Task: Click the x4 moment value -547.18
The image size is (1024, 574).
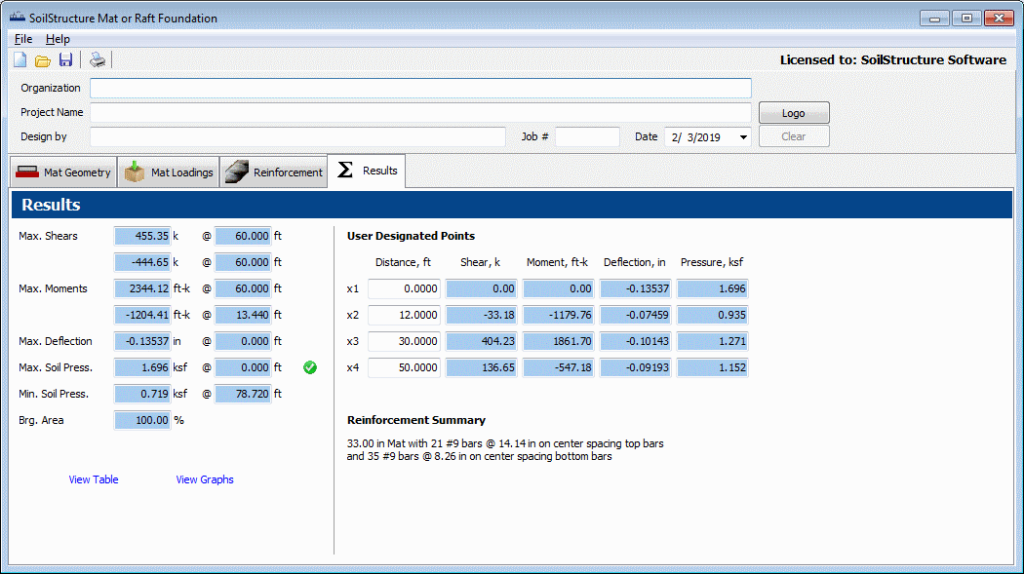Action: 559,368
